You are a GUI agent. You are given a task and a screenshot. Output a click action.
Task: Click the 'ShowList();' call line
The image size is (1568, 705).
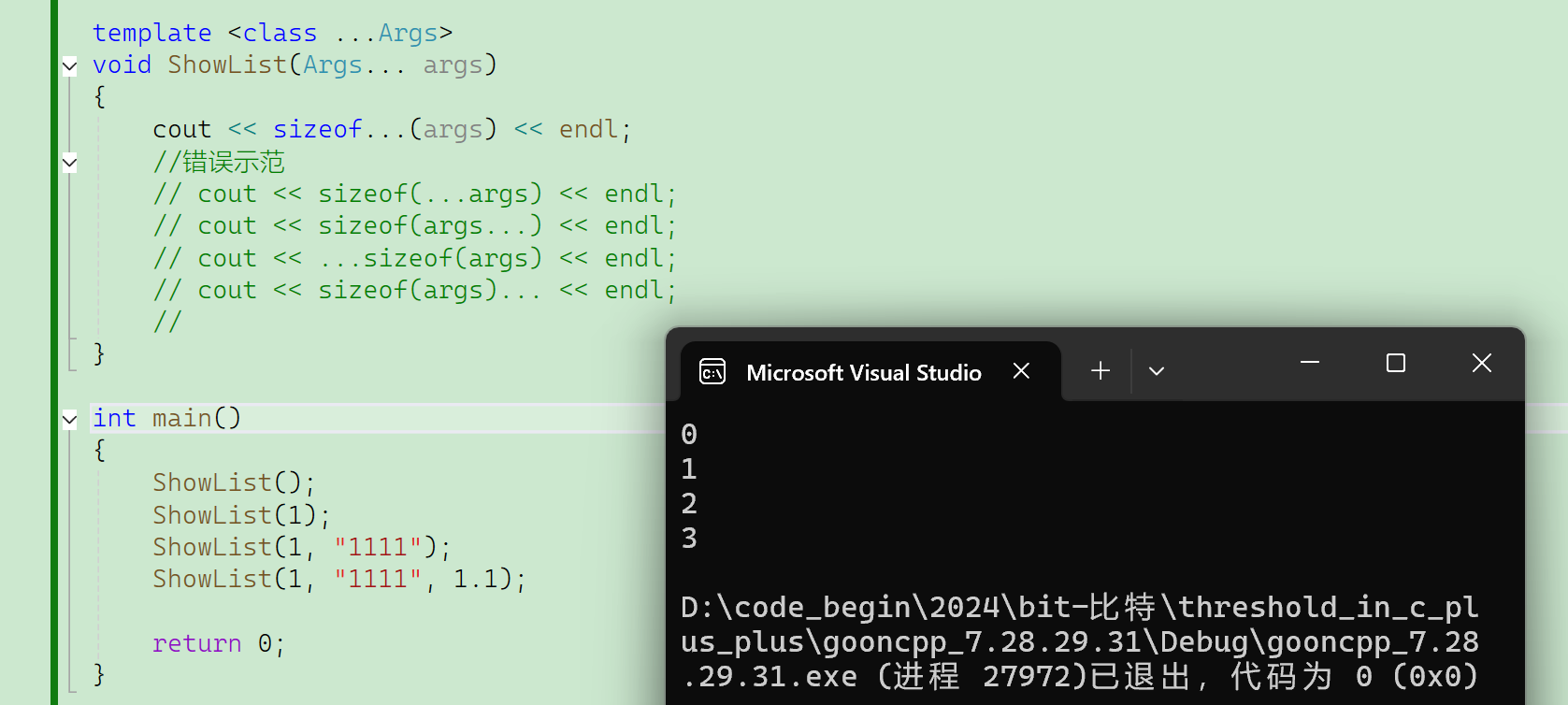[x=234, y=482]
